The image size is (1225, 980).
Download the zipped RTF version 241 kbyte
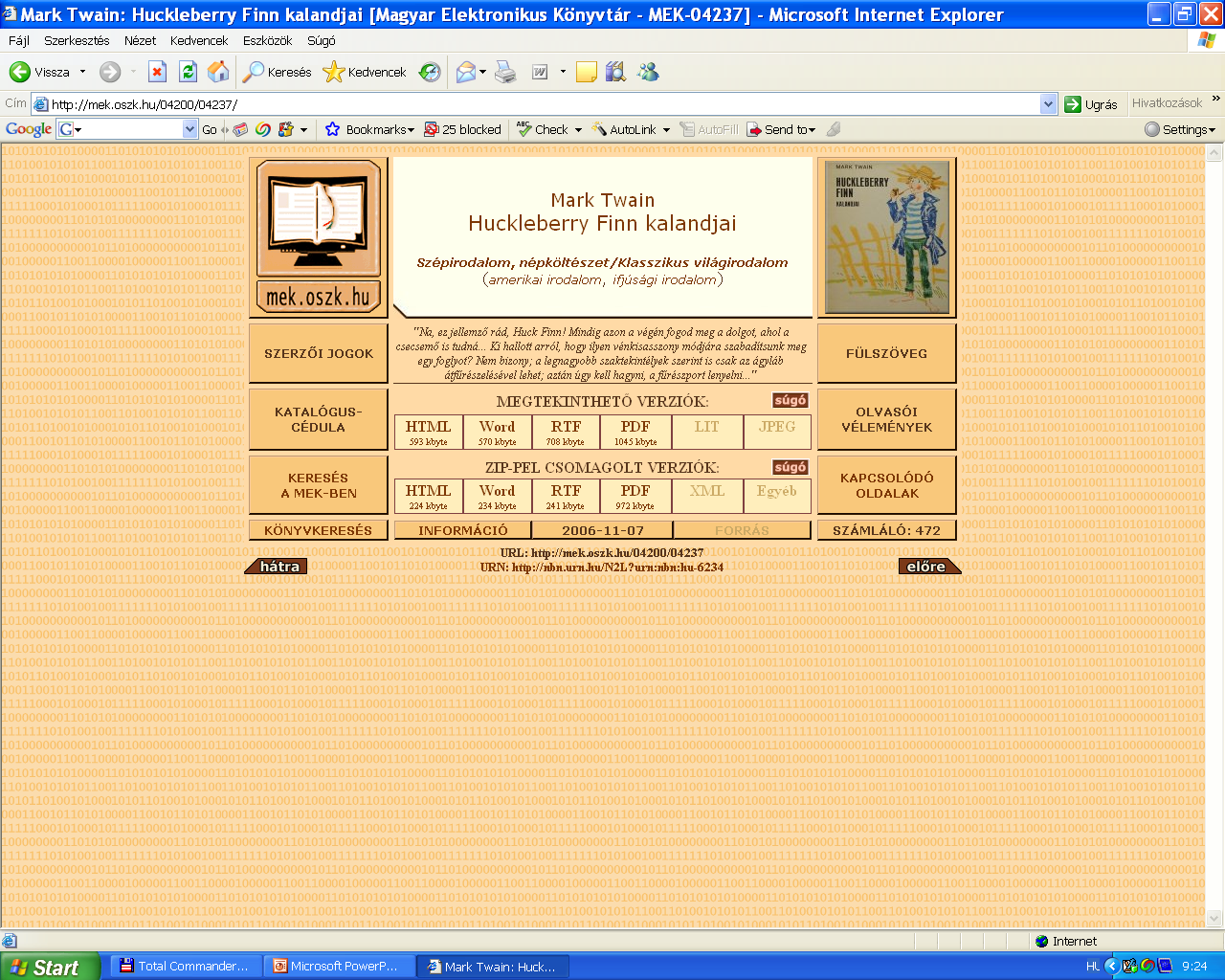coord(567,496)
